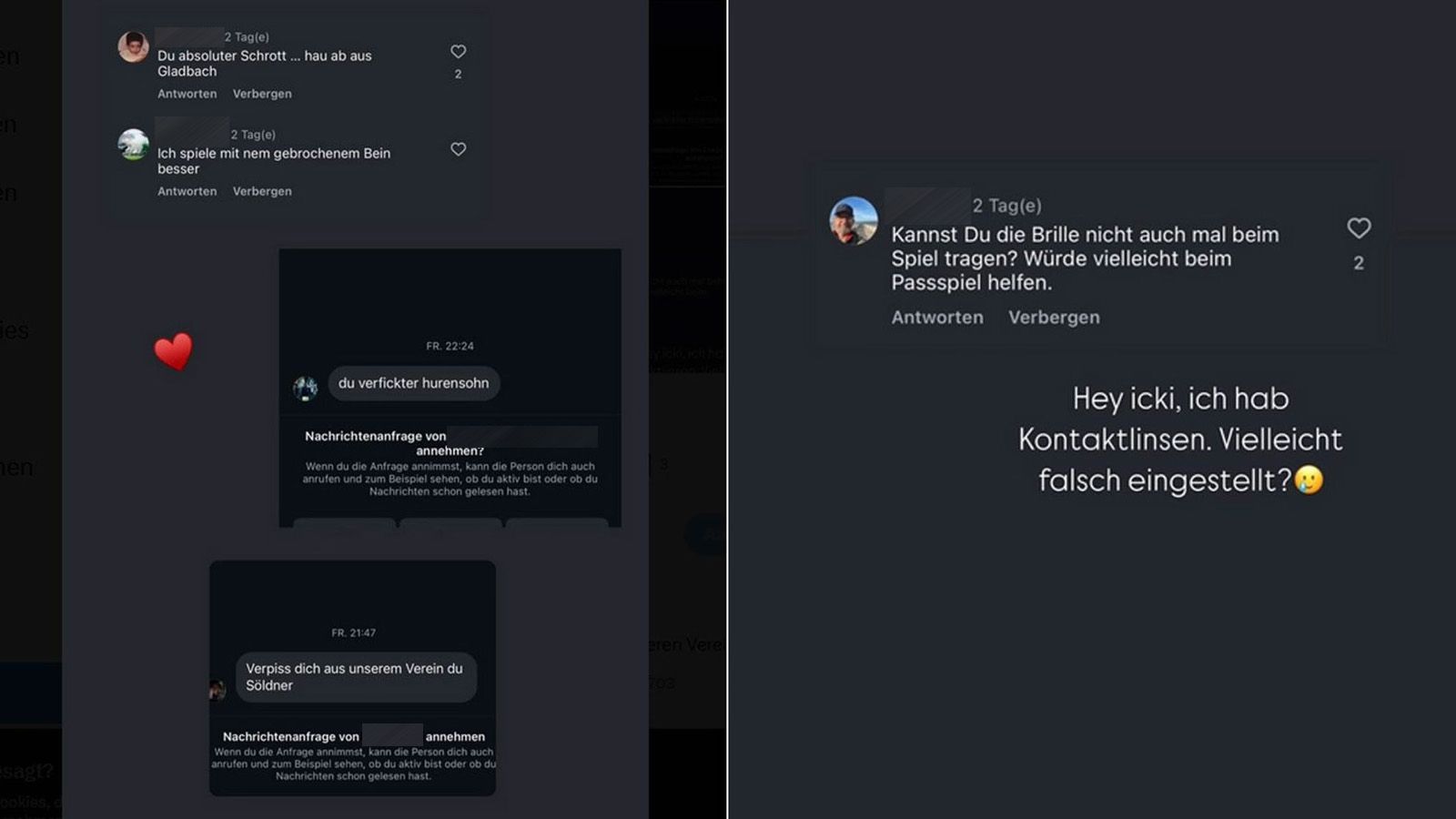This screenshot has width=1456, height=819.
Task: Click the "Hey icki" reply text
Action: coord(1179,440)
